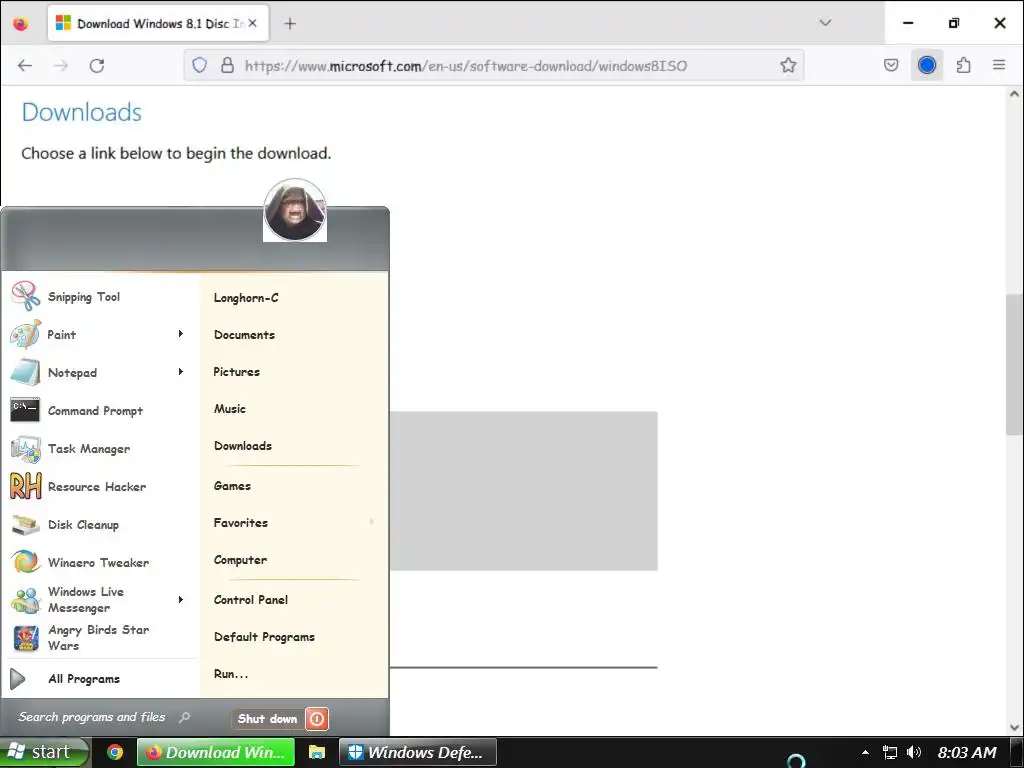Open the Extensions puzzle icon
1024x768 pixels.
pos(963,65)
